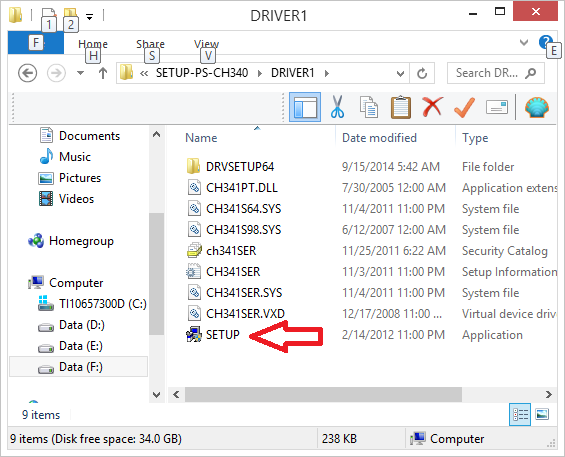The width and height of the screenshot is (565, 457).
Task: Select Homegroup in navigation pane
Action: tap(81, 241)
